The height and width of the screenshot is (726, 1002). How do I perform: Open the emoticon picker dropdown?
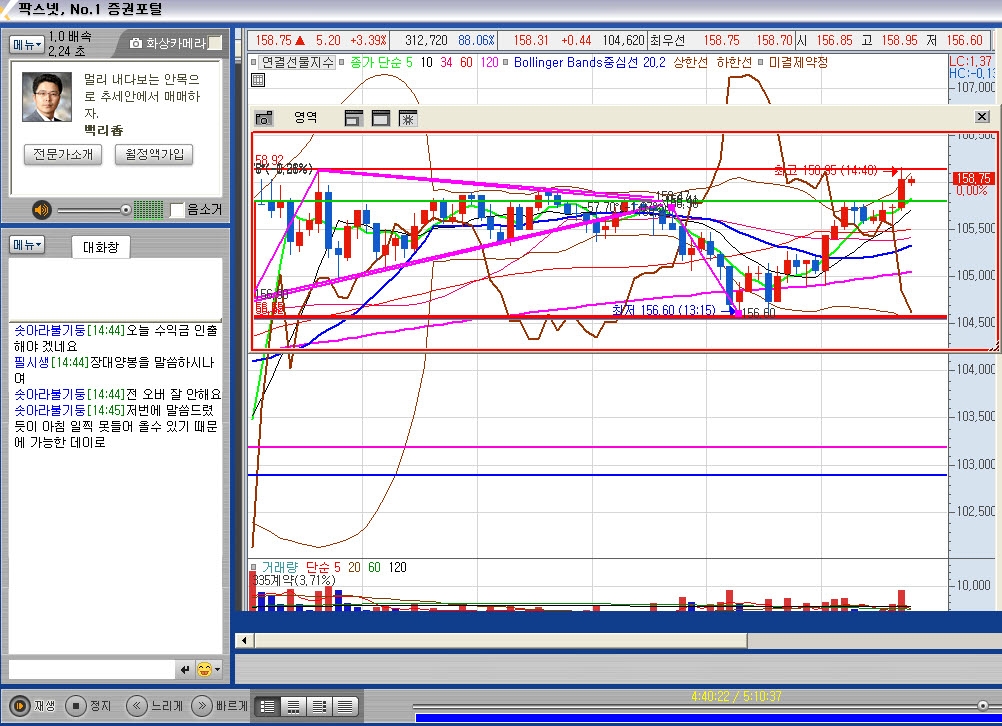click(208, 669)
